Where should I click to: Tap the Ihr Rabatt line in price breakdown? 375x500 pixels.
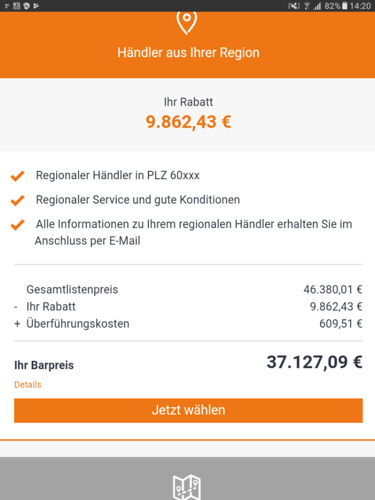click(188, 306)
